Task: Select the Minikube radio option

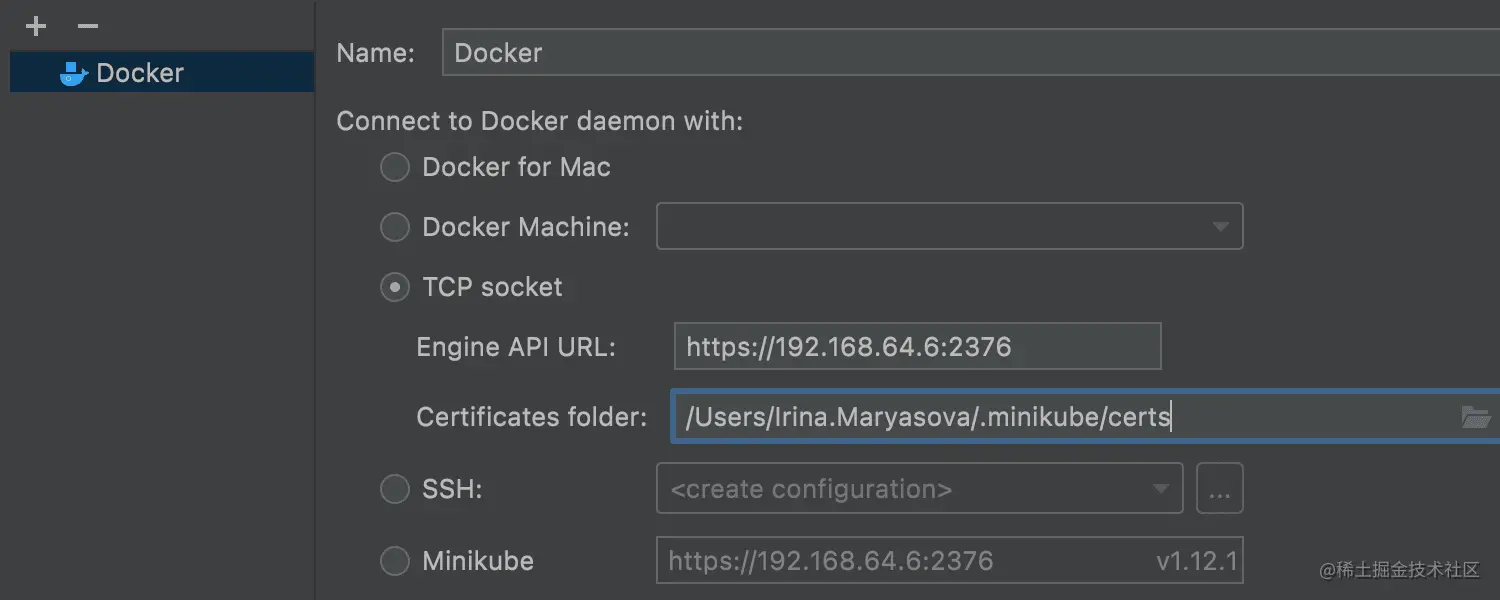Action: [395, 561]
